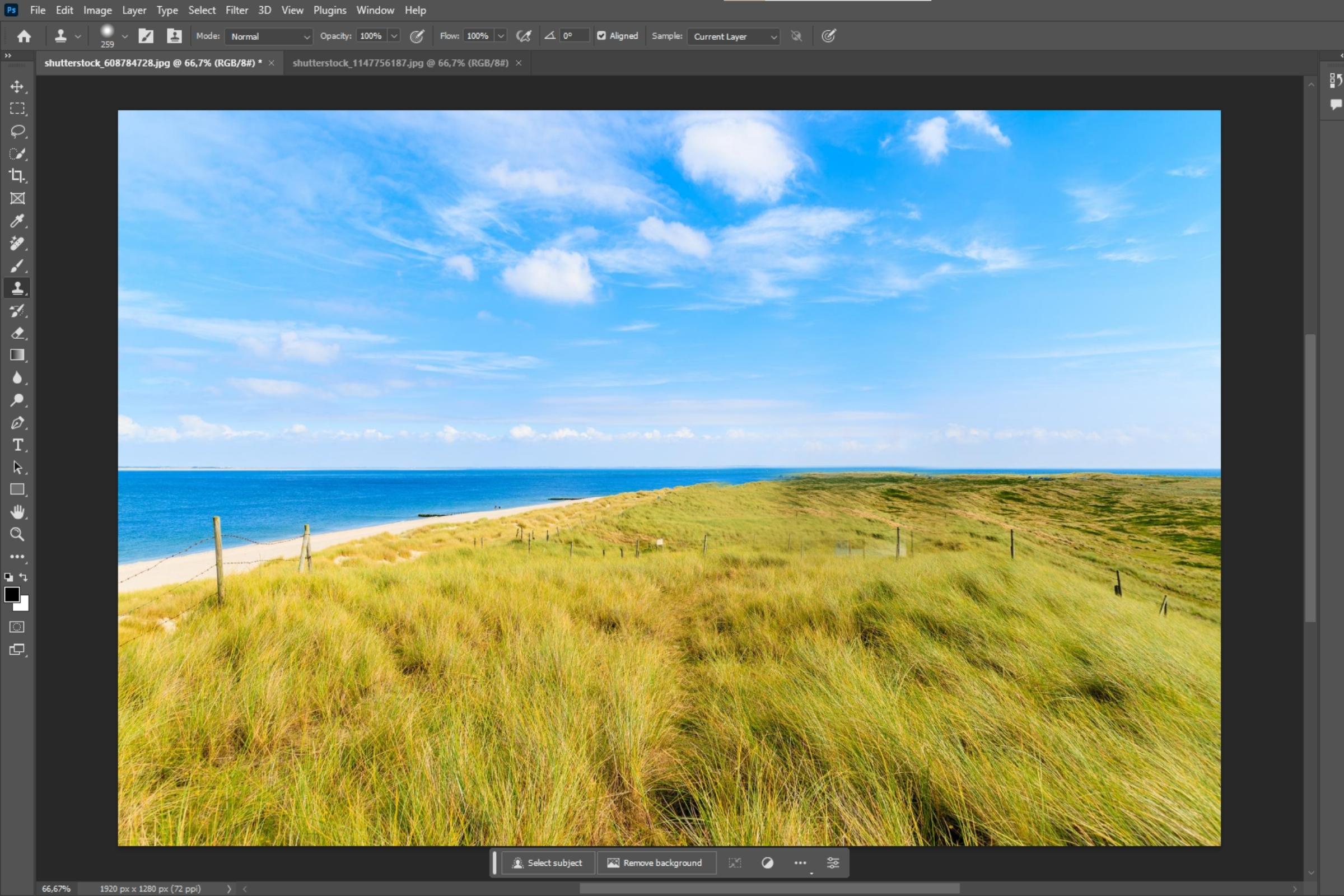Select the Pen tool
The height and width of the screenshot is (896, 1344).
click(17, 423)
